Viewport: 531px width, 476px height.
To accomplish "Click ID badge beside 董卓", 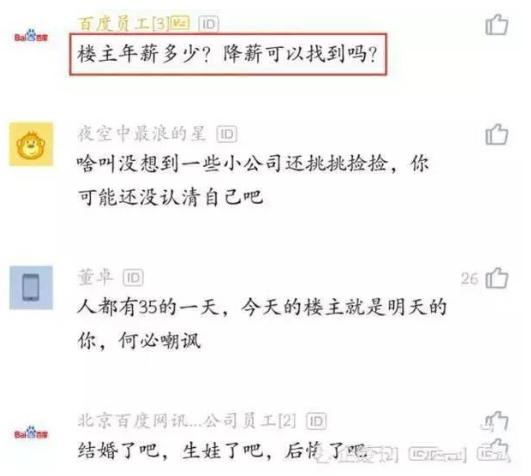I will click(133, 278).
